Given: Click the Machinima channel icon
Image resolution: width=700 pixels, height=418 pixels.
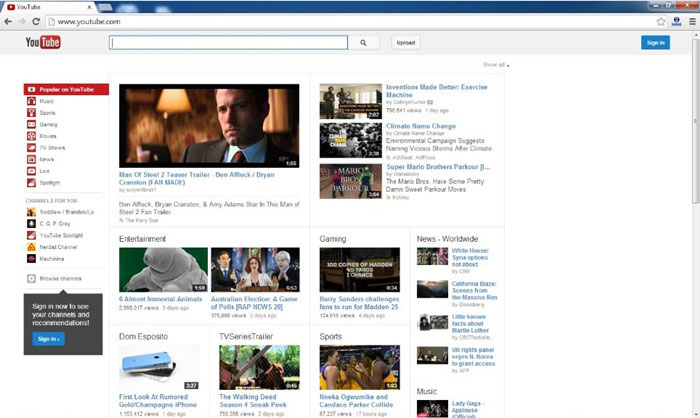Looking at the screenshot, I should tap(31, 258).
